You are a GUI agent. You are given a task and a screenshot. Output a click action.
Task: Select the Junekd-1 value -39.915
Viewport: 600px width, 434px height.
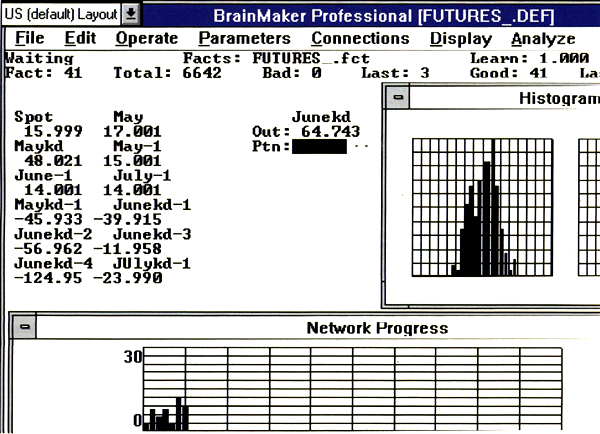click(x=127, y=219)
